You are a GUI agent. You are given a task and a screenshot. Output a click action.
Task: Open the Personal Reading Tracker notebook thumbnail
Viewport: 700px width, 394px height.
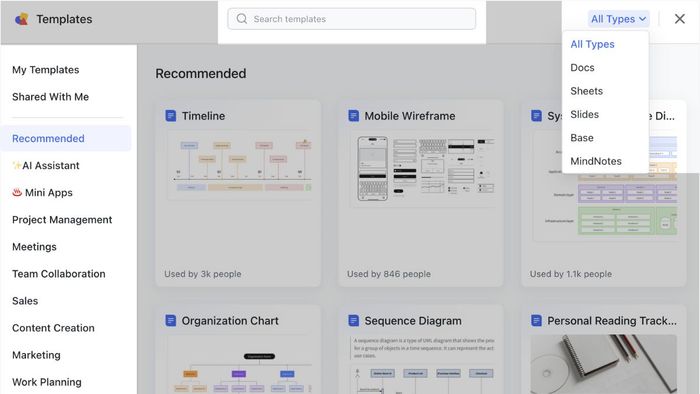pyautogui.click(x=604, y=365)
